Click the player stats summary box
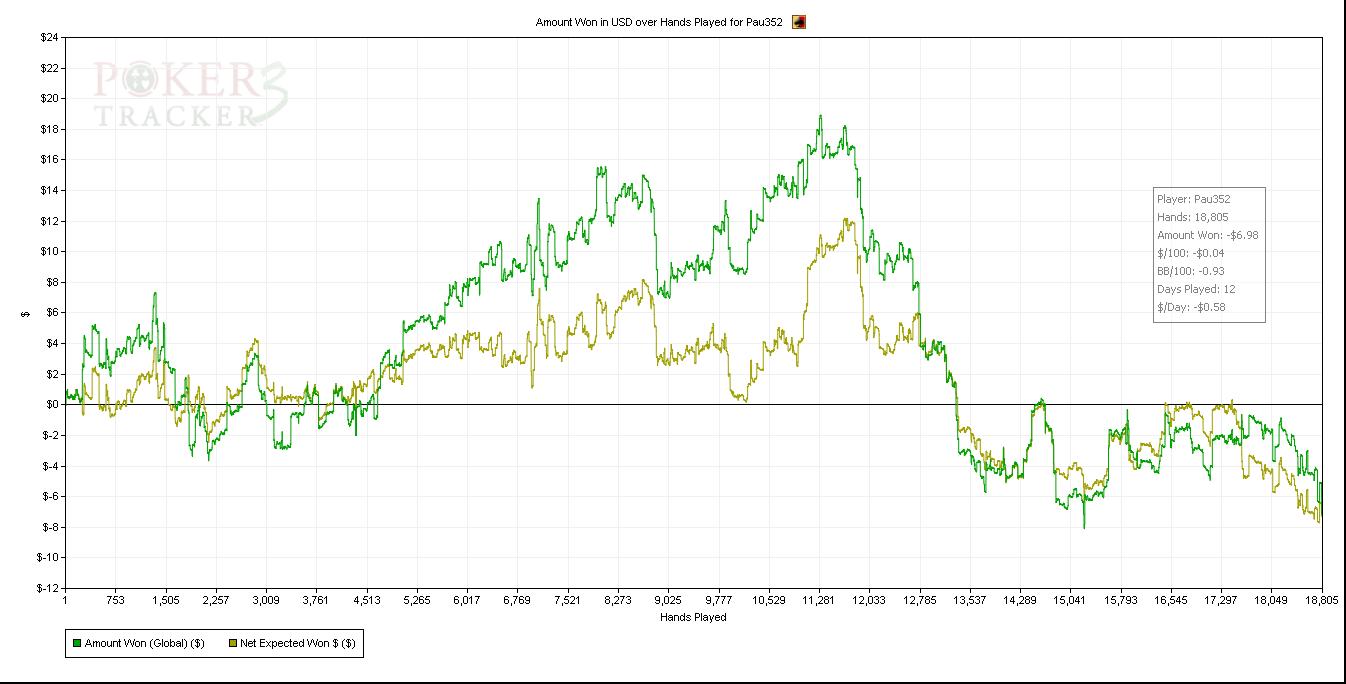Image resolution: width=1346 pixels, height=684 pixels. coord(1209,254)
